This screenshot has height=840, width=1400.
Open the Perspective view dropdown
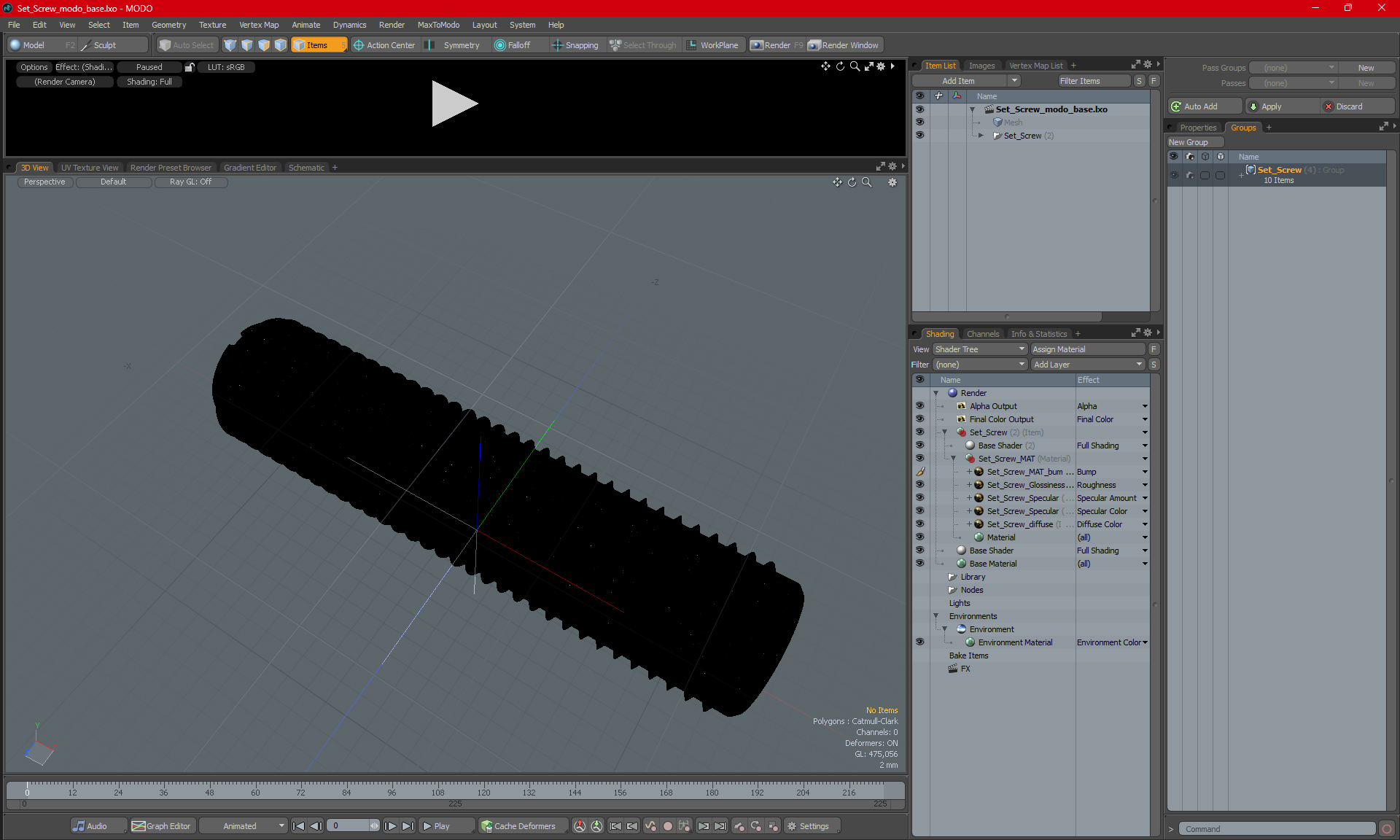[44, 182]
